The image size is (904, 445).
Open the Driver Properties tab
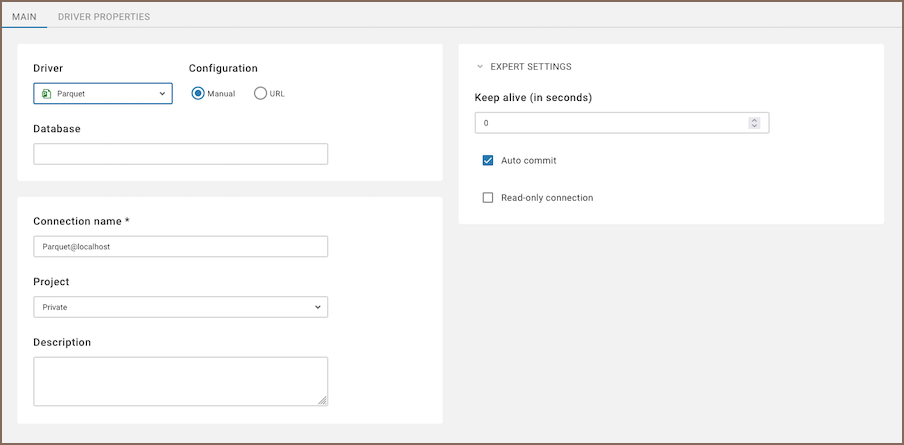click(104, 17)
